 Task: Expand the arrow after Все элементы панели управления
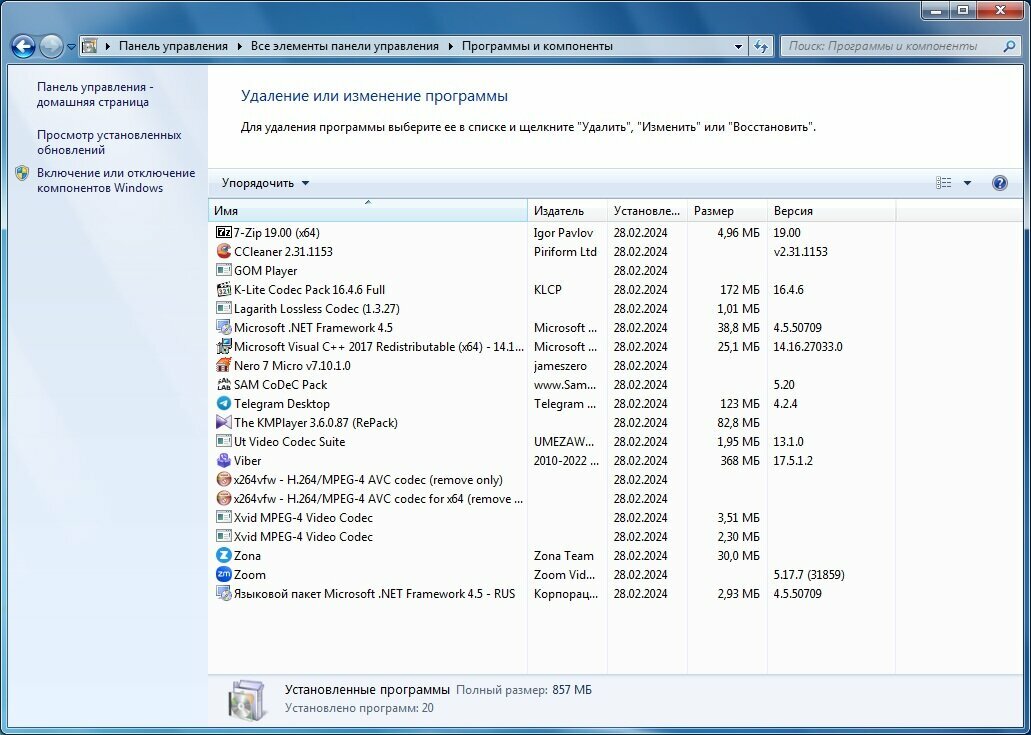point(450,46)
